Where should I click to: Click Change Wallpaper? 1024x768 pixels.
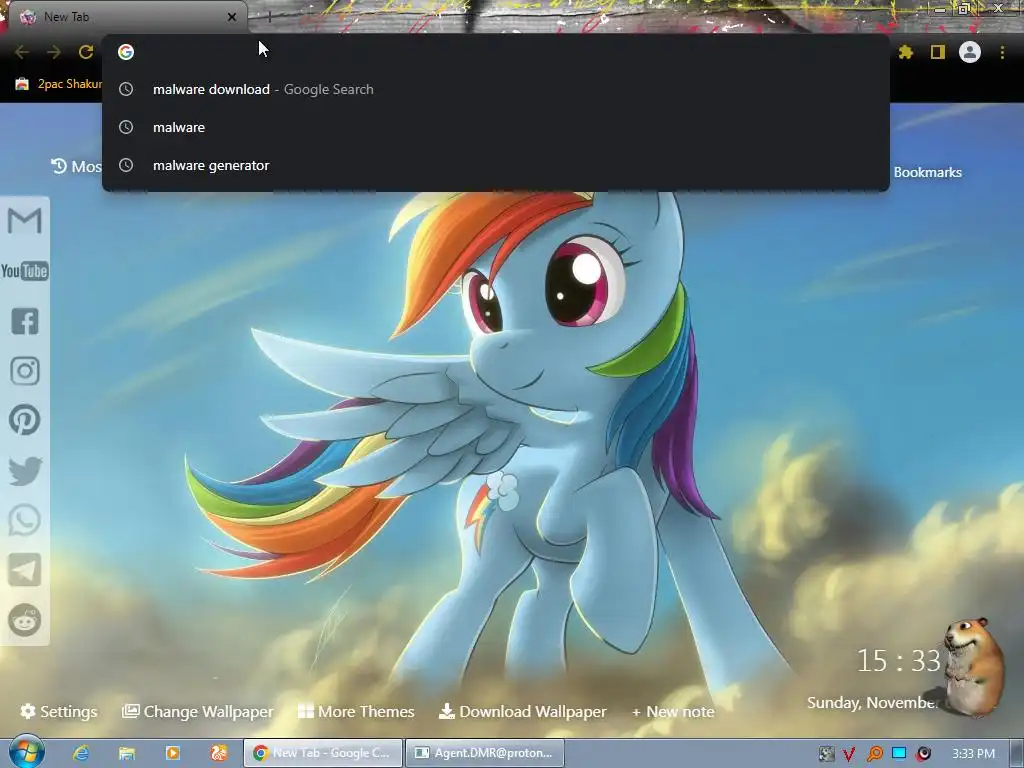198,711
